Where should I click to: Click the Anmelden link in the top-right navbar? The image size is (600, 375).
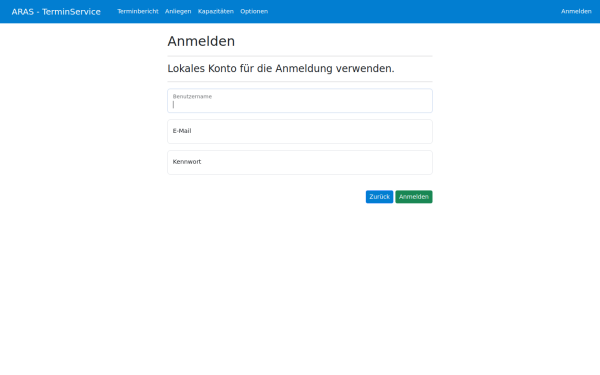(x=576, y=11)
